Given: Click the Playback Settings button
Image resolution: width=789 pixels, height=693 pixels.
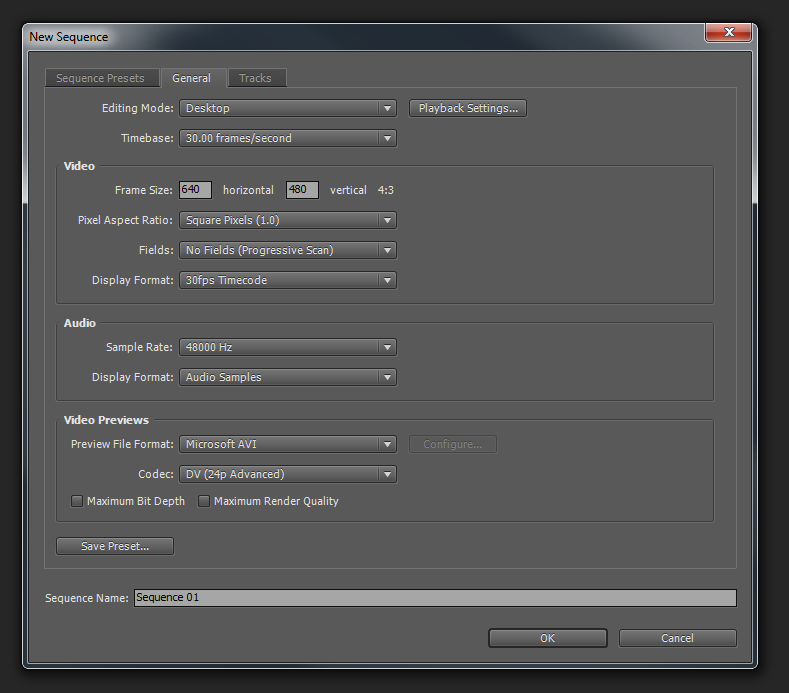Looking at the screenshot, I should click(x=468, y=108).
